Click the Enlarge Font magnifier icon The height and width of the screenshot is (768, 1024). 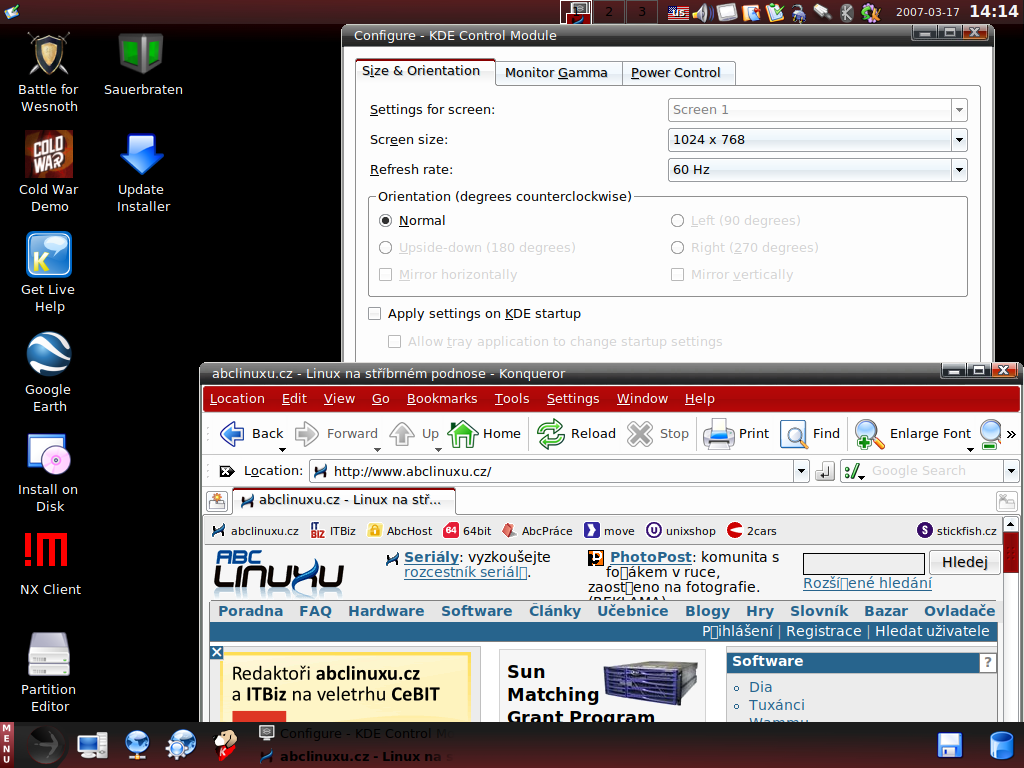click(x=869, y=434)
